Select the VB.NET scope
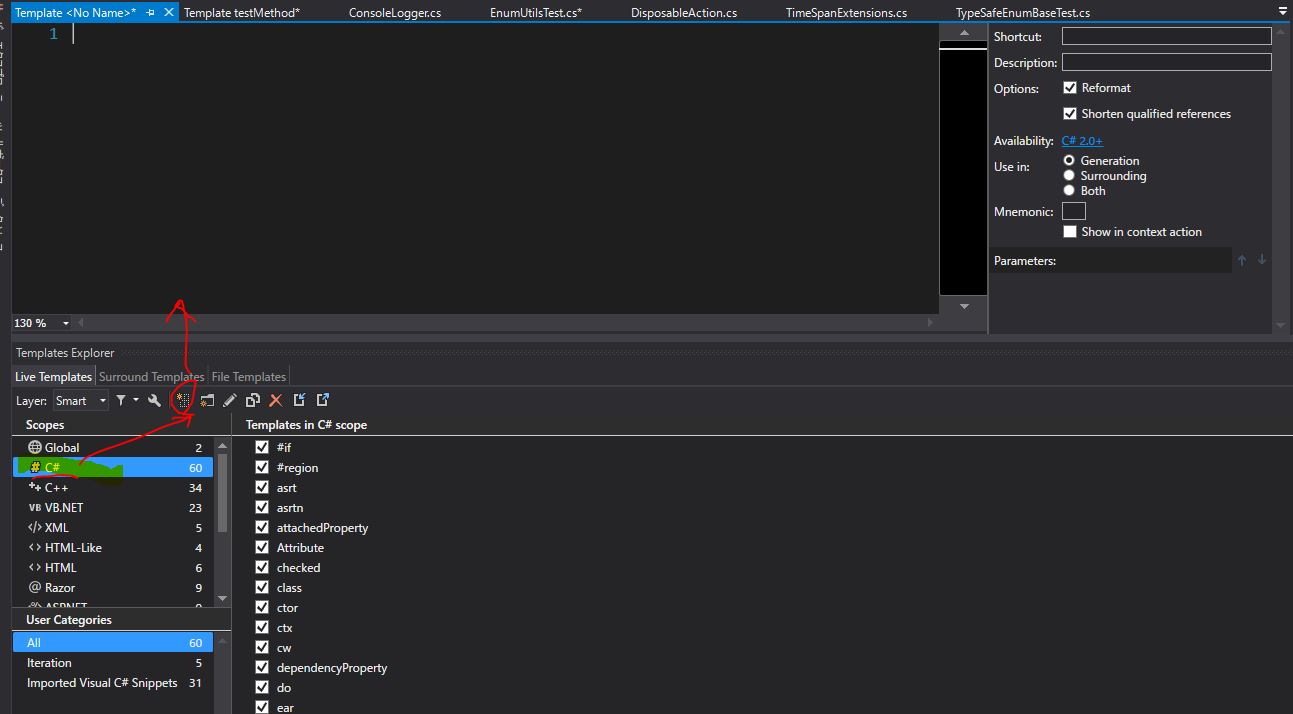The height and width of the screenshot is (714, 1293). tap(63, 508)
